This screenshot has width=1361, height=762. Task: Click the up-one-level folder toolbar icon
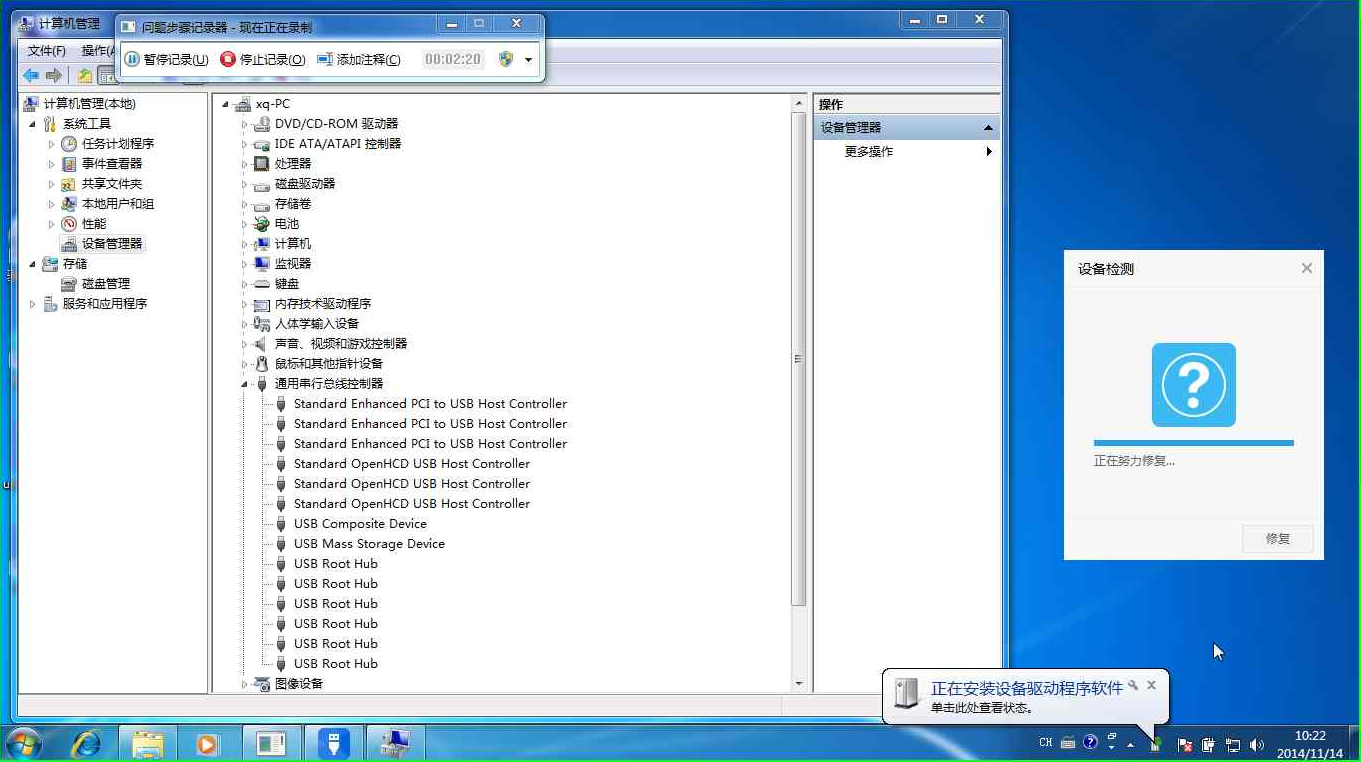[85, 76]
